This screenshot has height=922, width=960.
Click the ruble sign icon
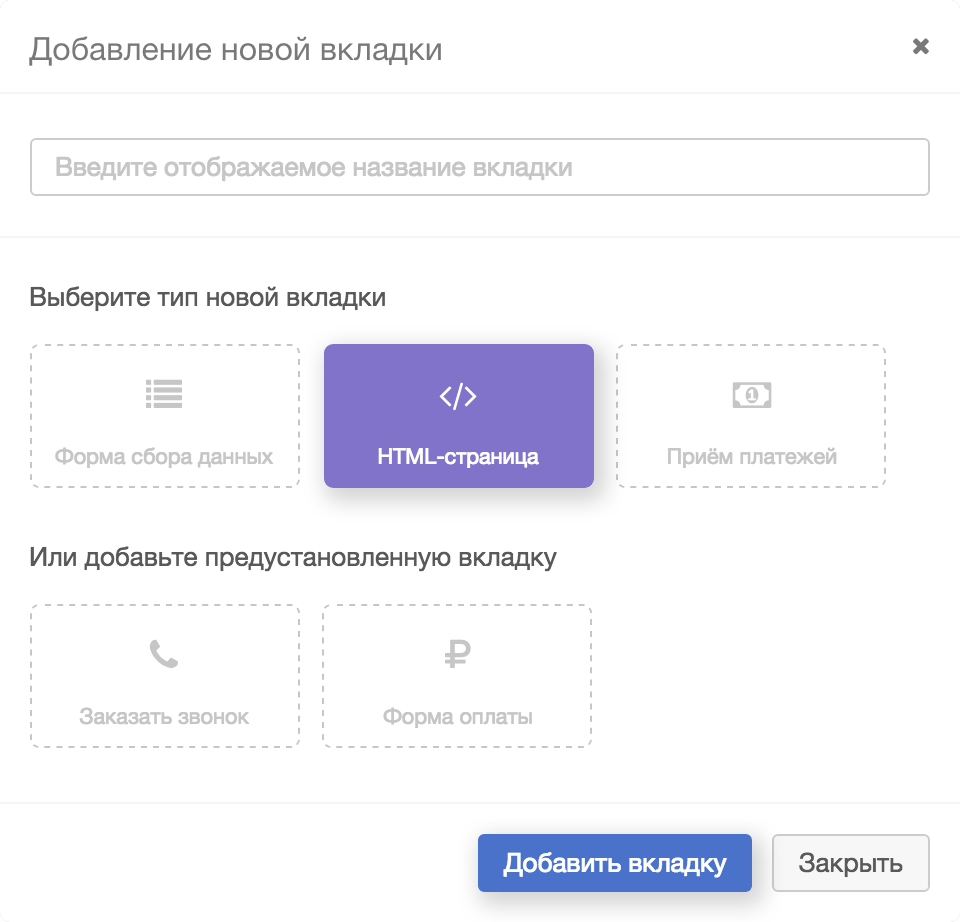pyautogui.click(x=457, y=655)
